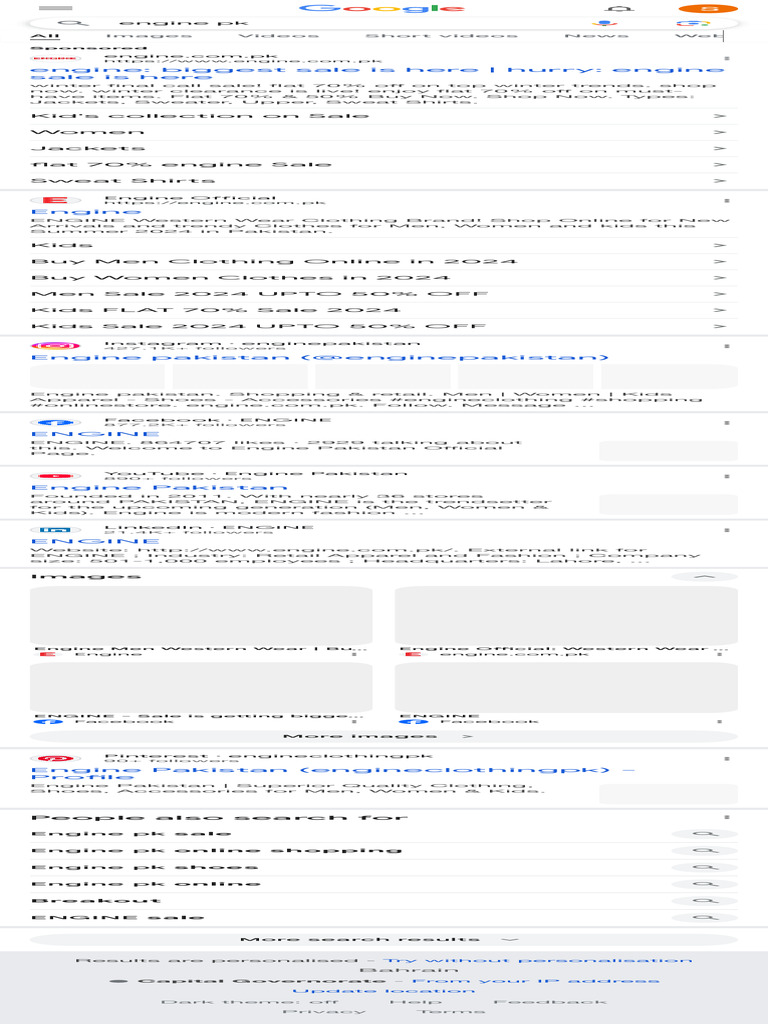768x1024 pixels.
Task: Open the hamburger menu beside the Google logo
Action: point(56,8)
